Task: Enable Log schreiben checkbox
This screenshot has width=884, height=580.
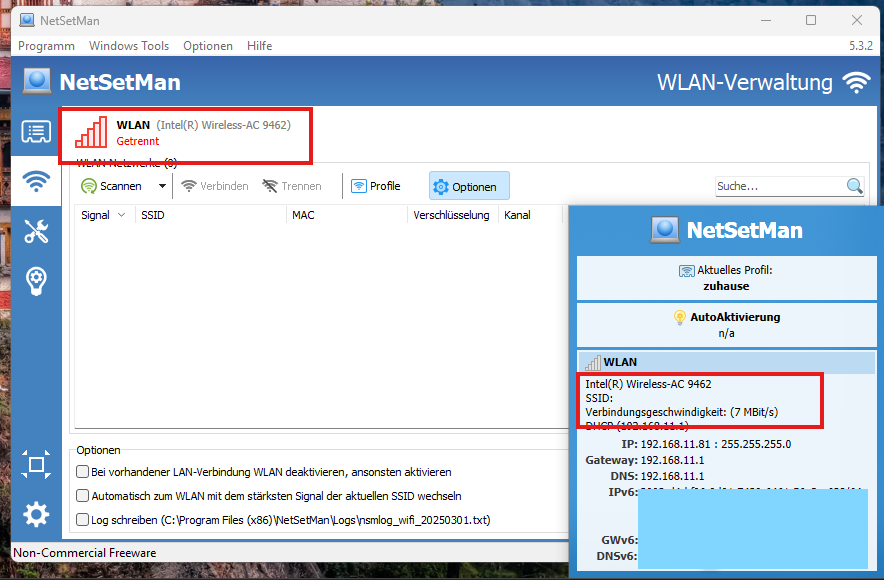Action: [x=82, y=519]
